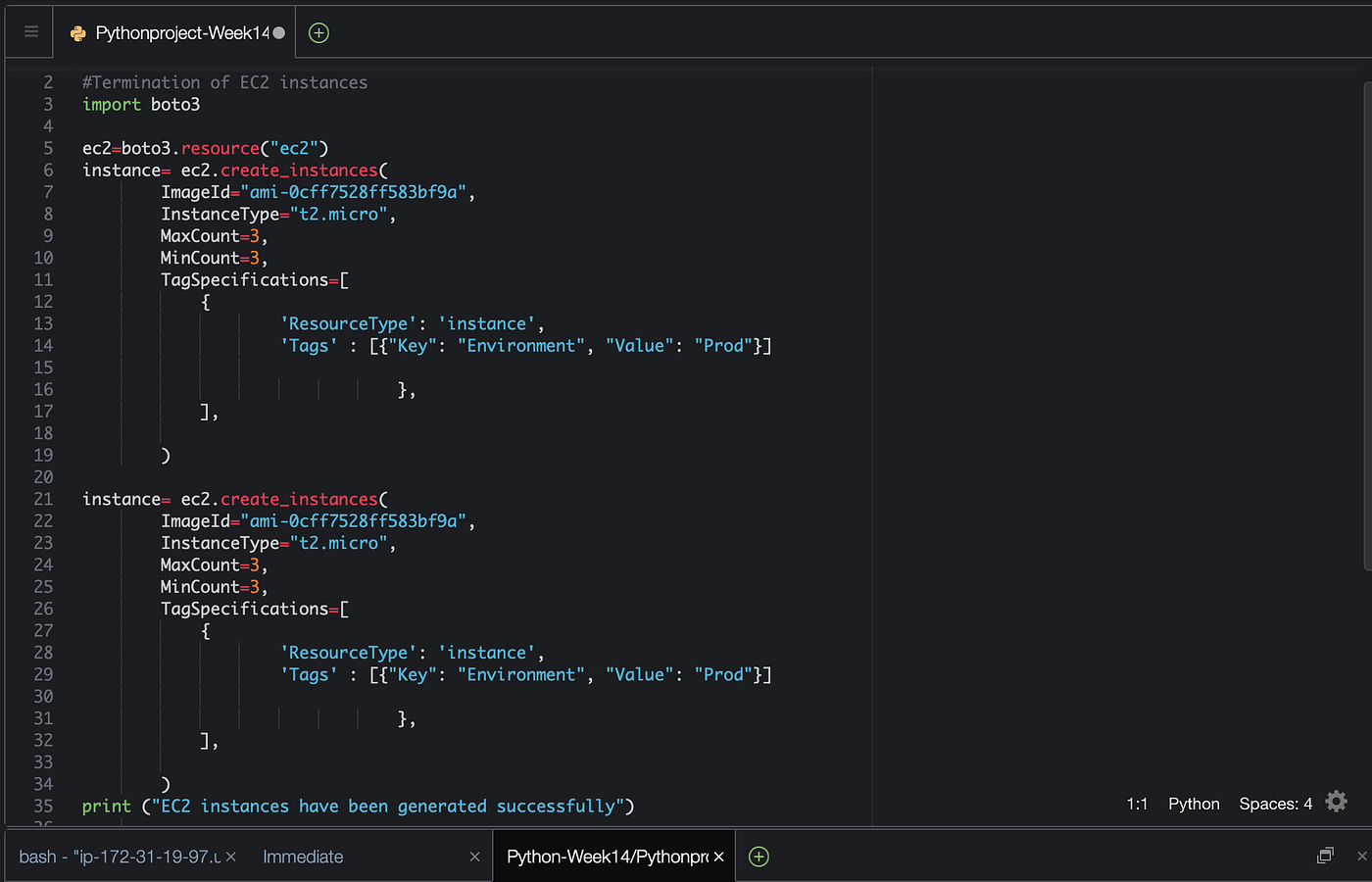Click line number 21 in the gutter
This screenshot has height=882, width=1372.
point(43,498)
